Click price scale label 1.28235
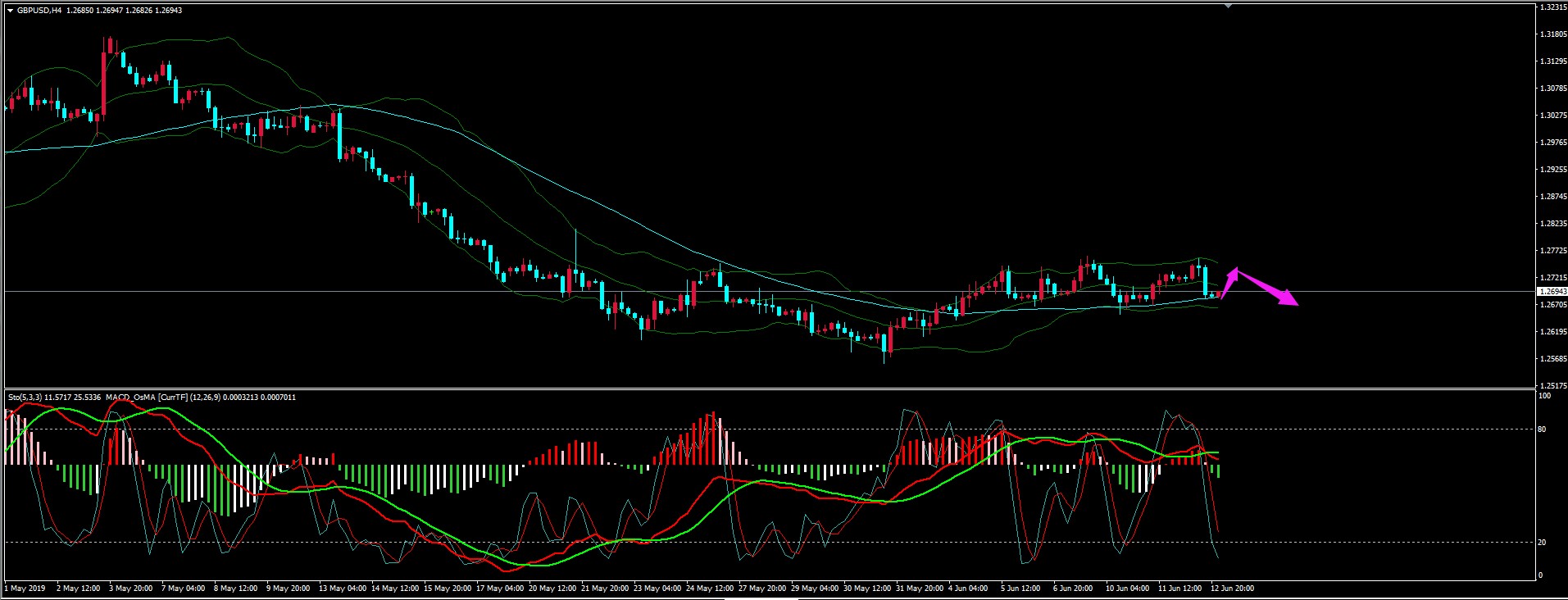The width and height of the screenshot is (1568, 600). 1554,224
